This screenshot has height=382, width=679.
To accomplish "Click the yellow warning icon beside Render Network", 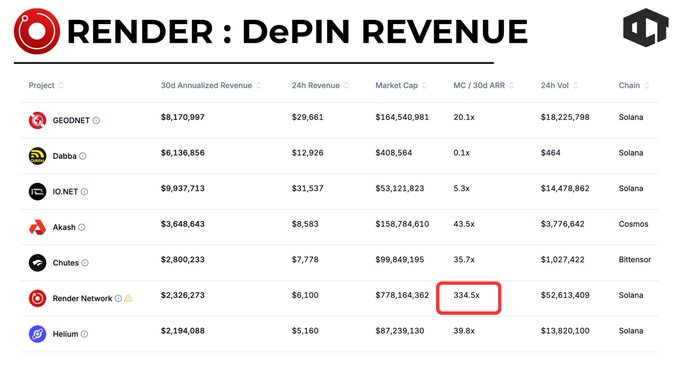I will point(128,298).
